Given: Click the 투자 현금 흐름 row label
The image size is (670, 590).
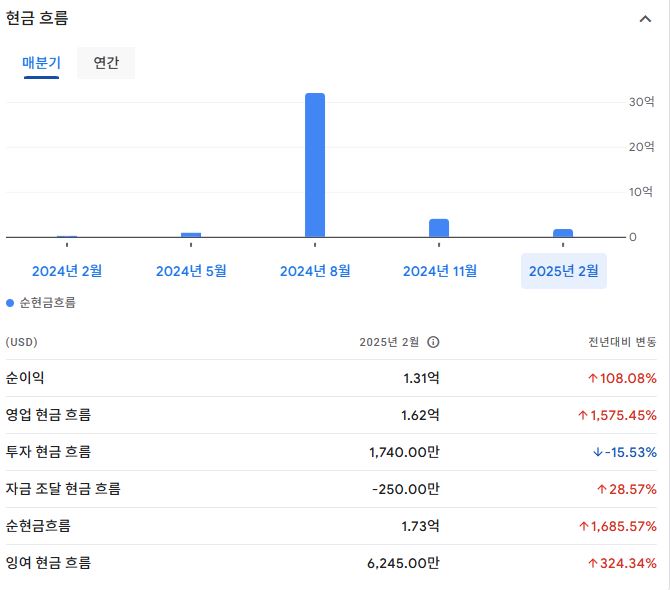Looking at the screenshot, I should click(x=48, y=452).
